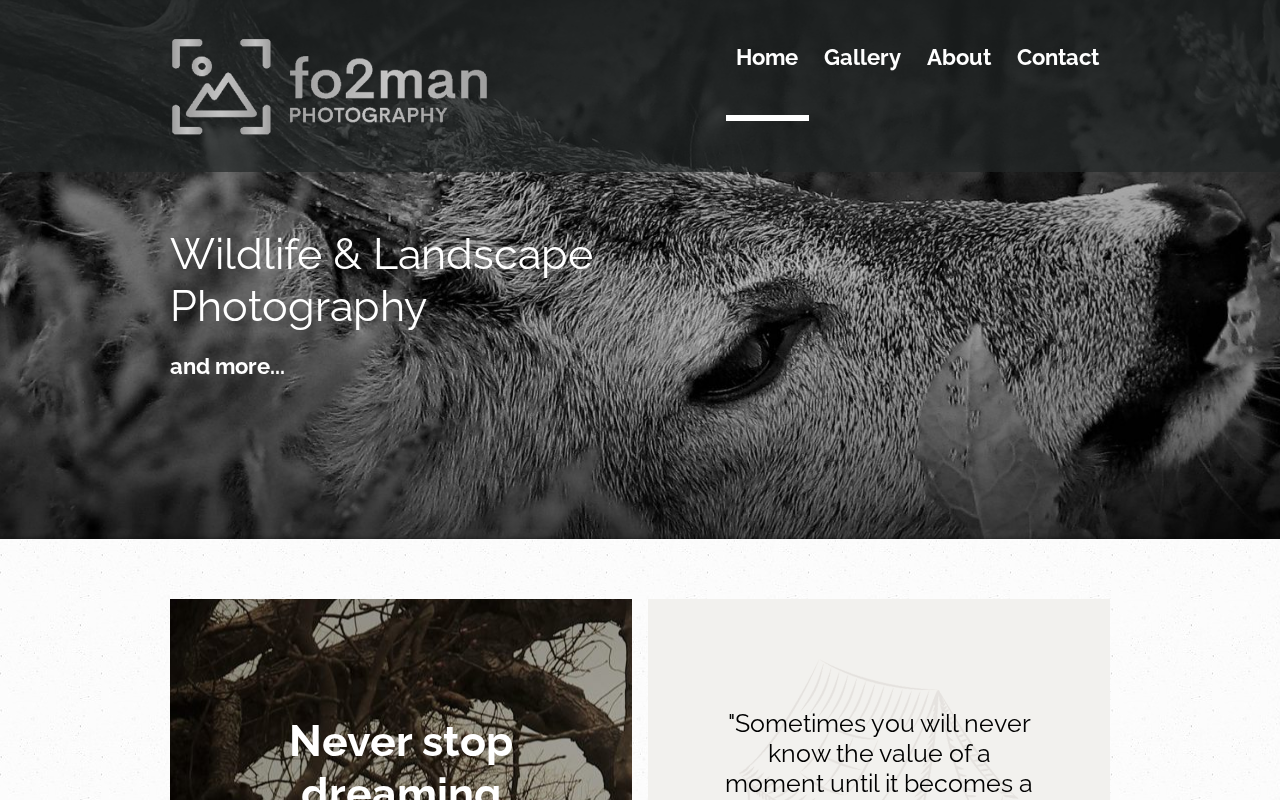Go to the Gallery page
This screenshot has height=800, width=1280.
(862, 57)
